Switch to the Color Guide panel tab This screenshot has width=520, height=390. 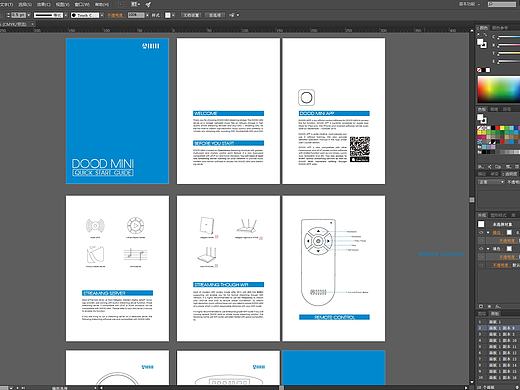click(x=500, y=28)
